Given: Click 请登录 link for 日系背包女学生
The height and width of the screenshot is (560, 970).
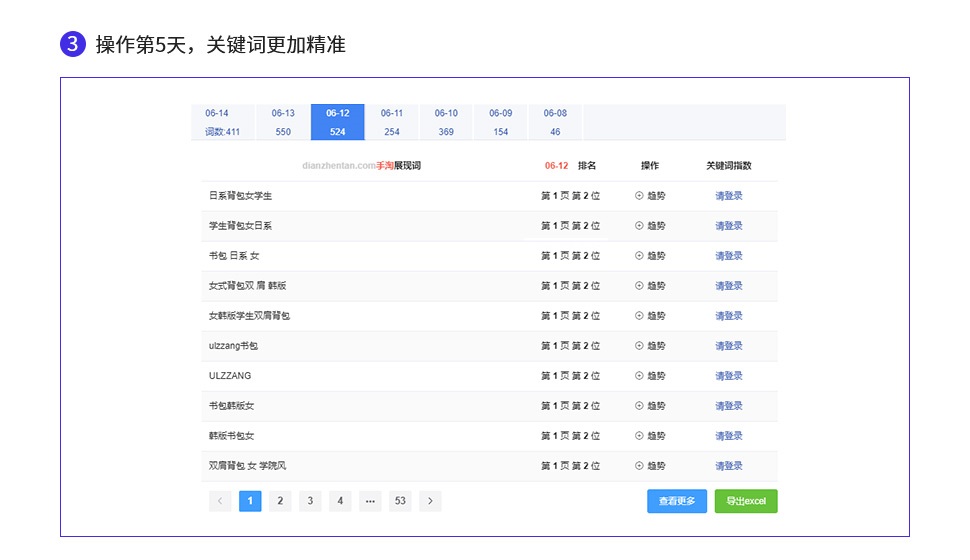Looking at the screenshot, I should 729,196.
